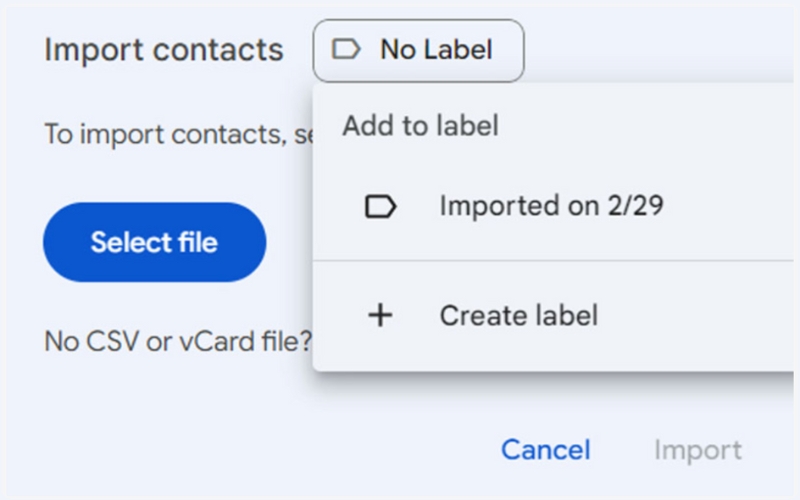The height and width of the screenshot is (500, 800).
Task: Click the greyed-out Import button
Action: pos(697,450)
